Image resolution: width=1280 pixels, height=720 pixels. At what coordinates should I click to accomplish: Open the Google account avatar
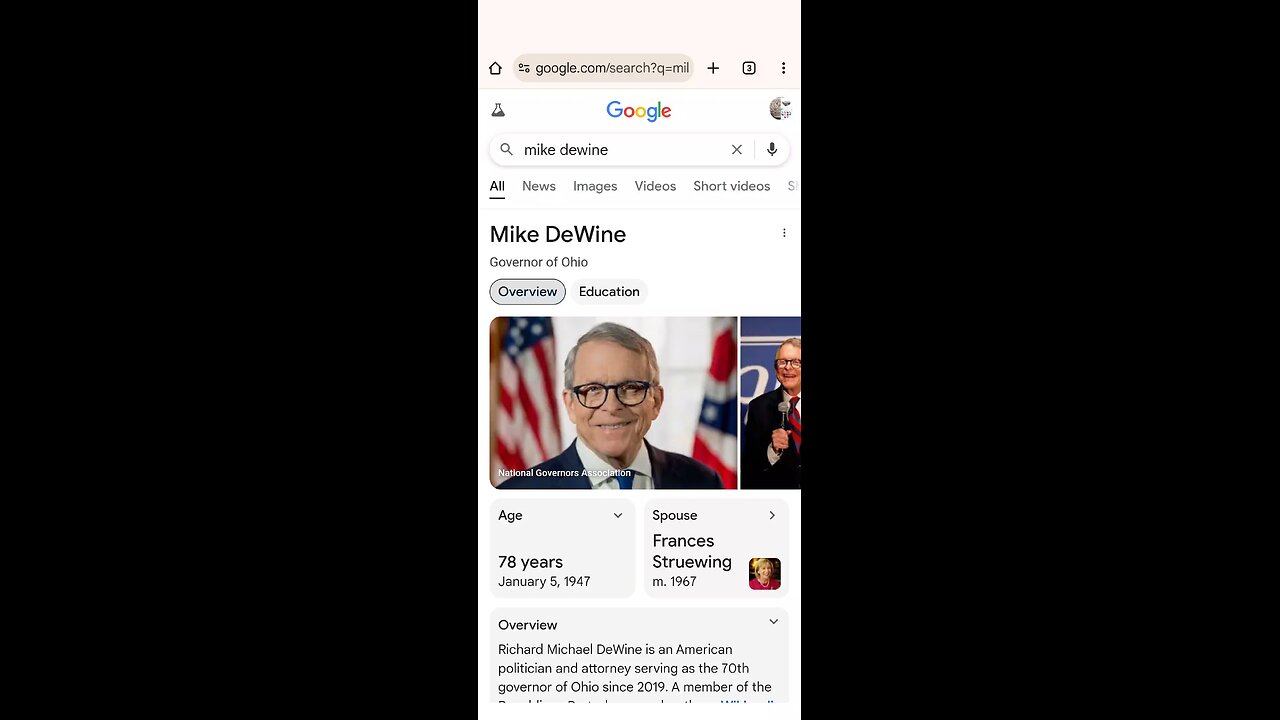780,109
